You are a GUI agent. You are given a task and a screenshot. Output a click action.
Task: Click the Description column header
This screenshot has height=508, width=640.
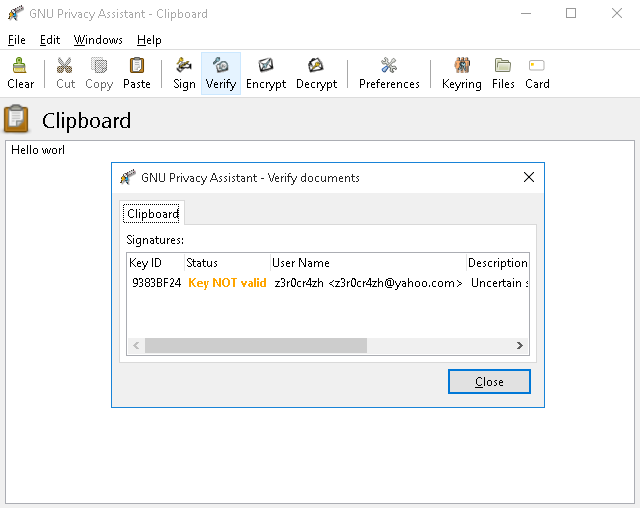point(498,263)
